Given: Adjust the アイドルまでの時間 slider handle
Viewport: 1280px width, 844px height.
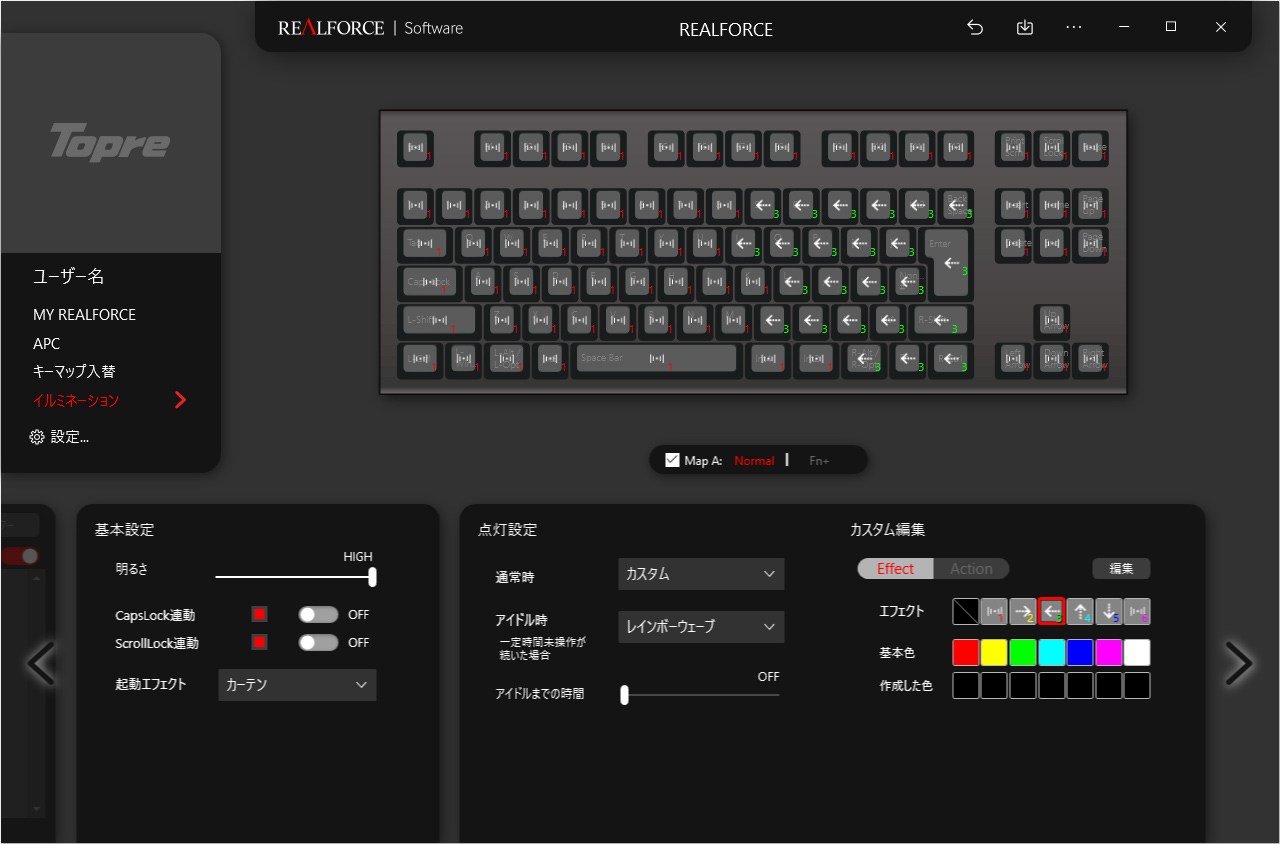Looking at the screenshot, I should coord(624,695).
